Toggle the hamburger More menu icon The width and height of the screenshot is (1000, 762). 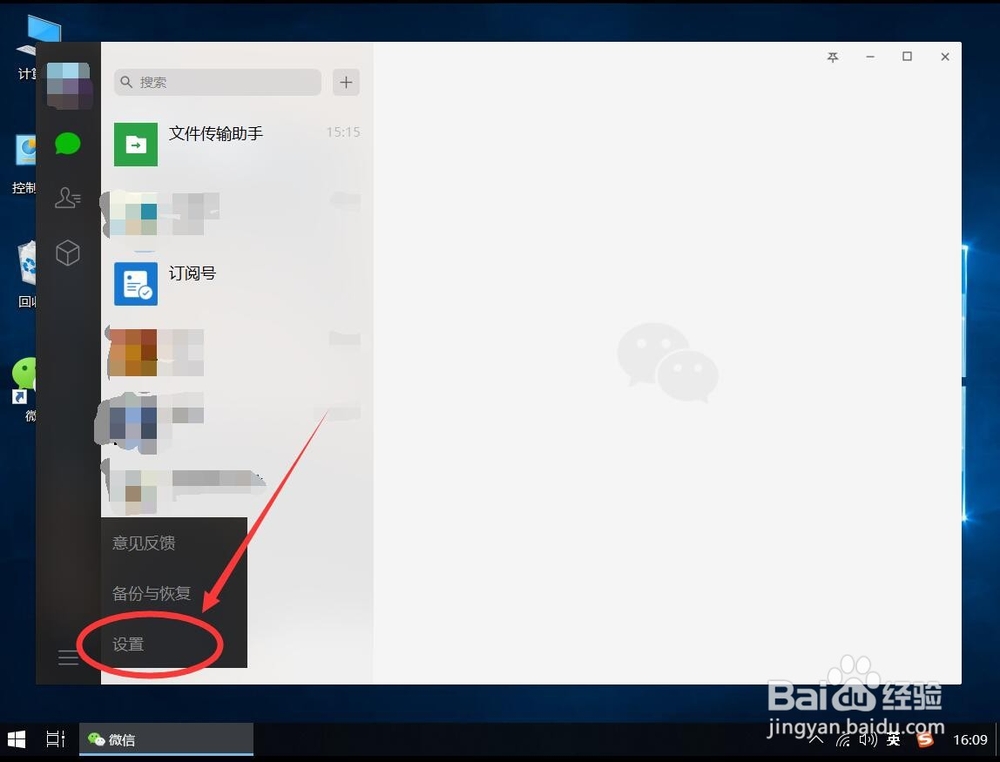point(68,657)
